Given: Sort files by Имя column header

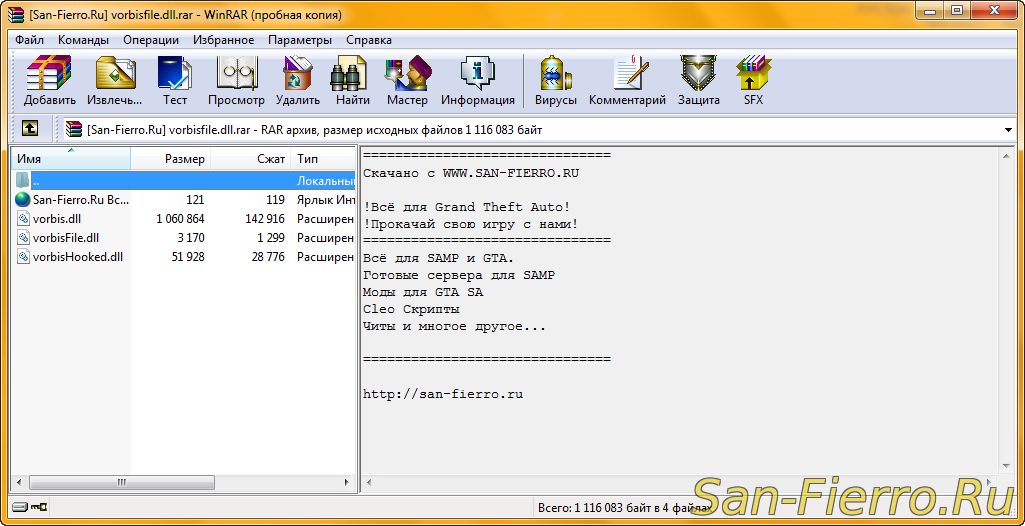Looking at the screenshot, I should pyautogui.click(x=70, y=159).
